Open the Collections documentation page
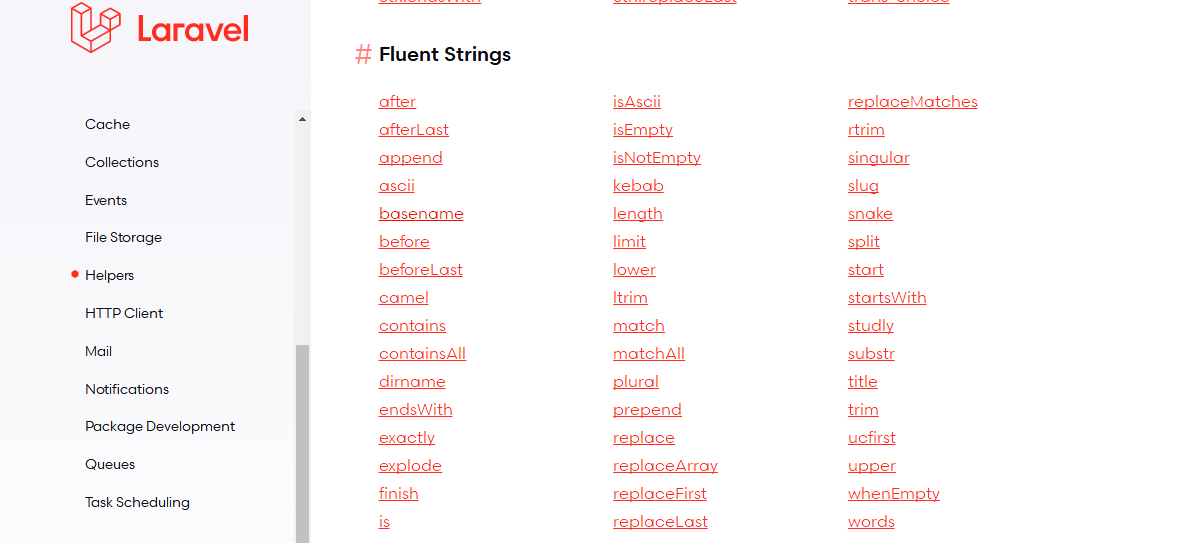Viewport: 1178px width, 543px height. 122,162
